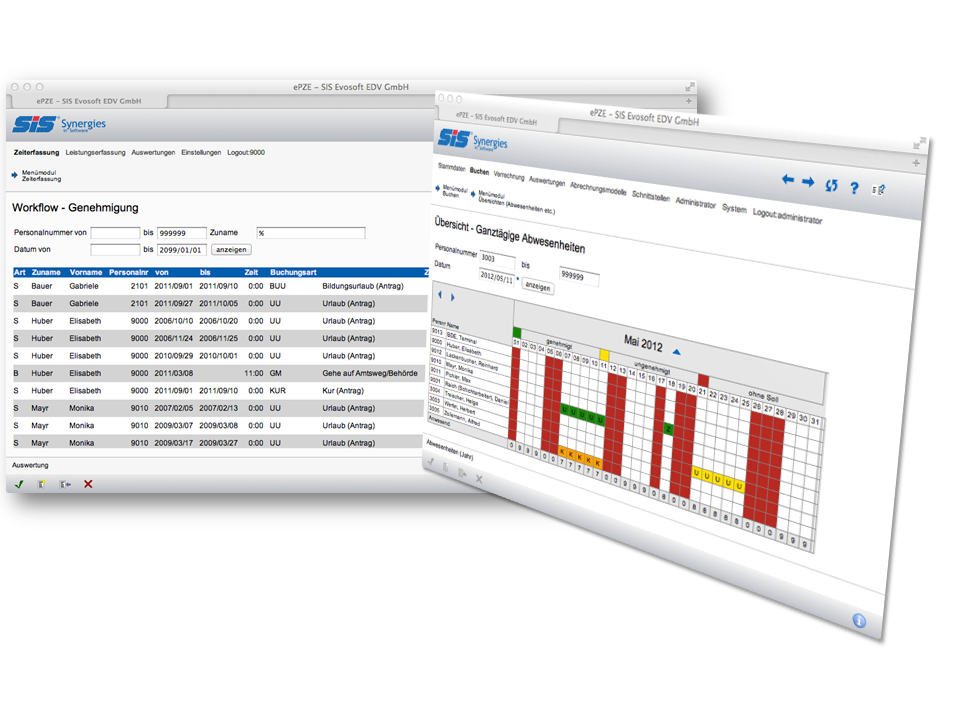Collapse the Mai 2012 calendar triangle
The height and width of the screenshot is (720, 960).
[677, 351]
